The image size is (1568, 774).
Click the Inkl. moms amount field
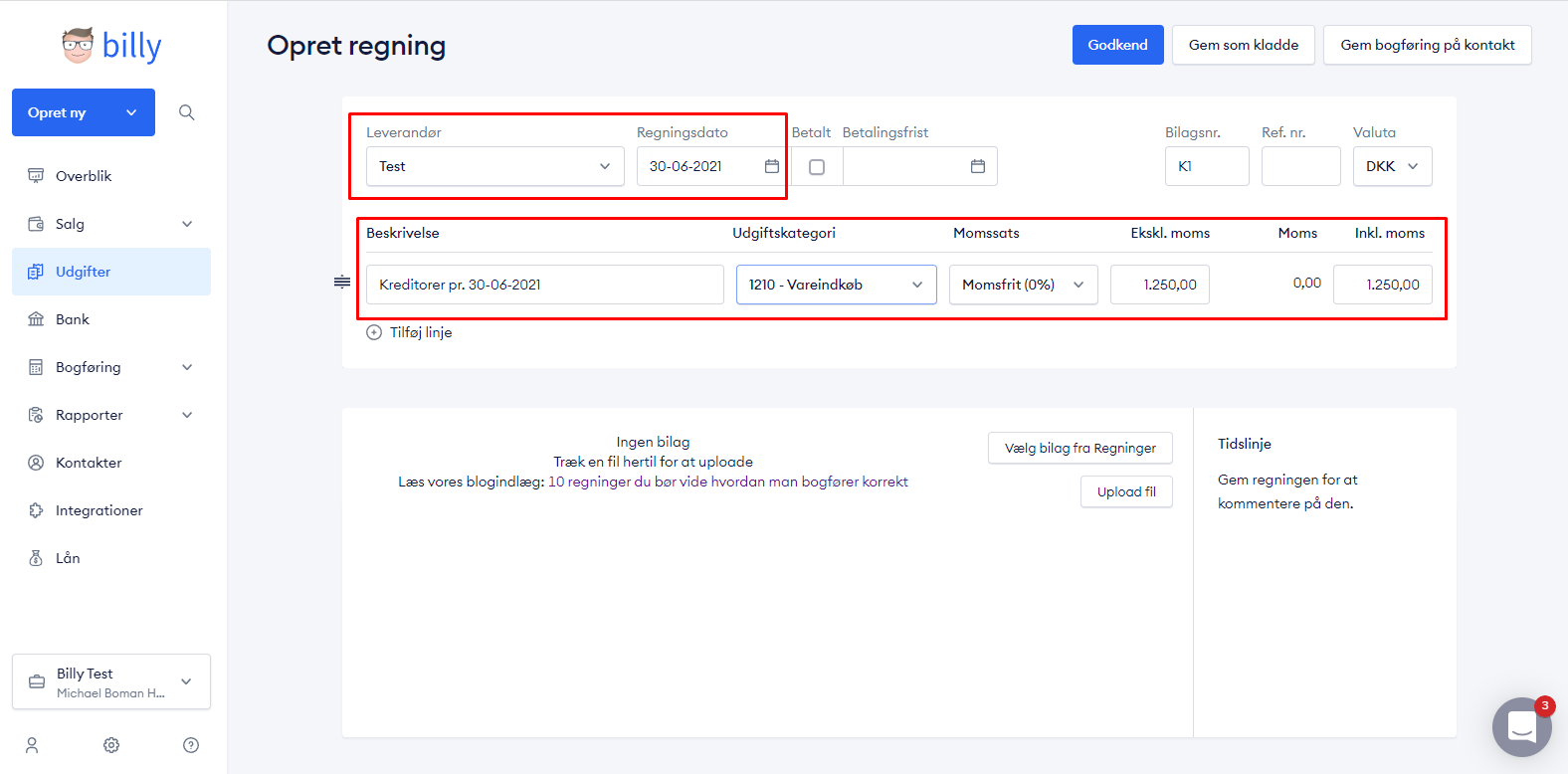click(x=1383, y=285)
